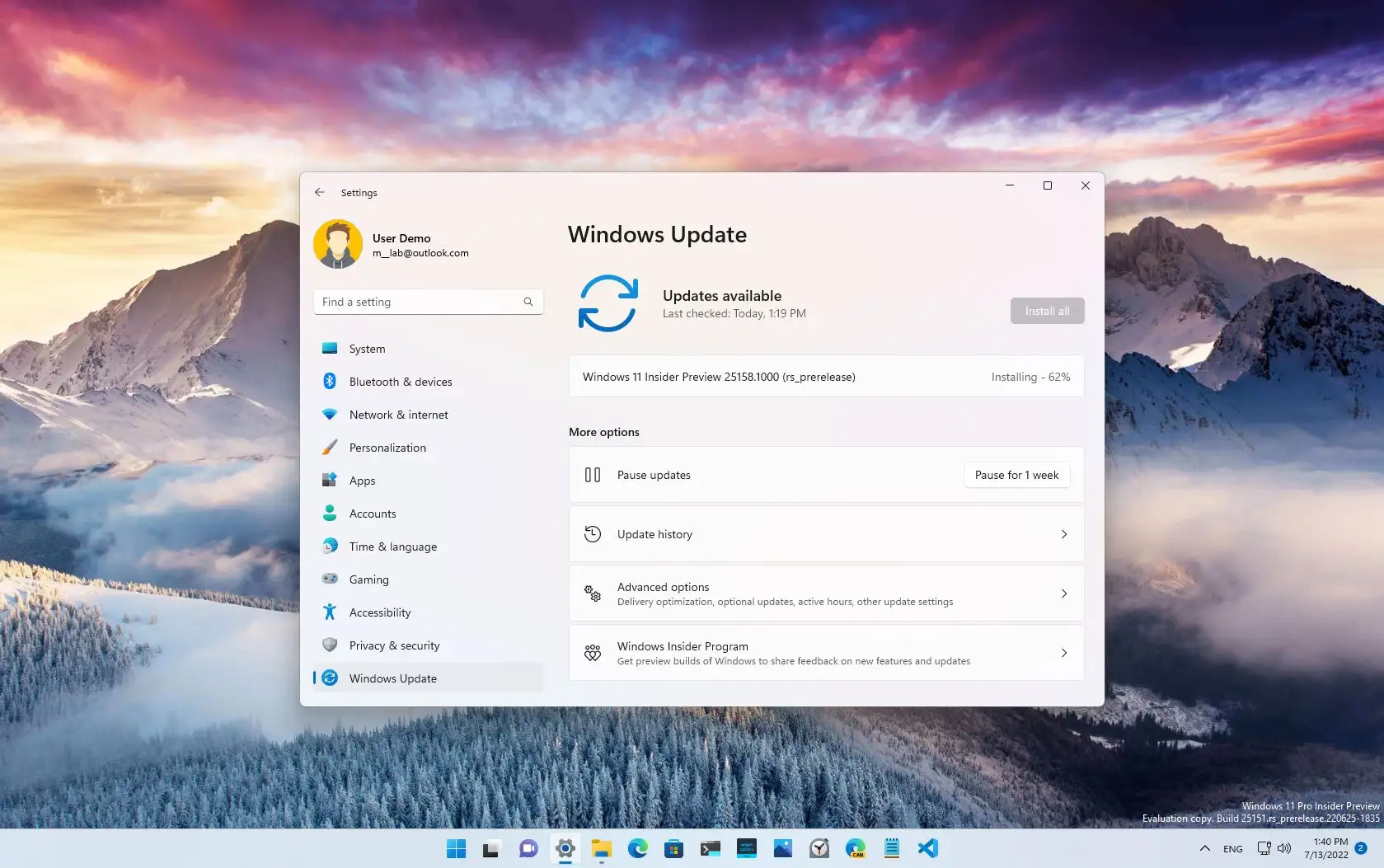Click the Accessibility figure icon
This screenshot has height=868, width=1384.
pos(330,612)
